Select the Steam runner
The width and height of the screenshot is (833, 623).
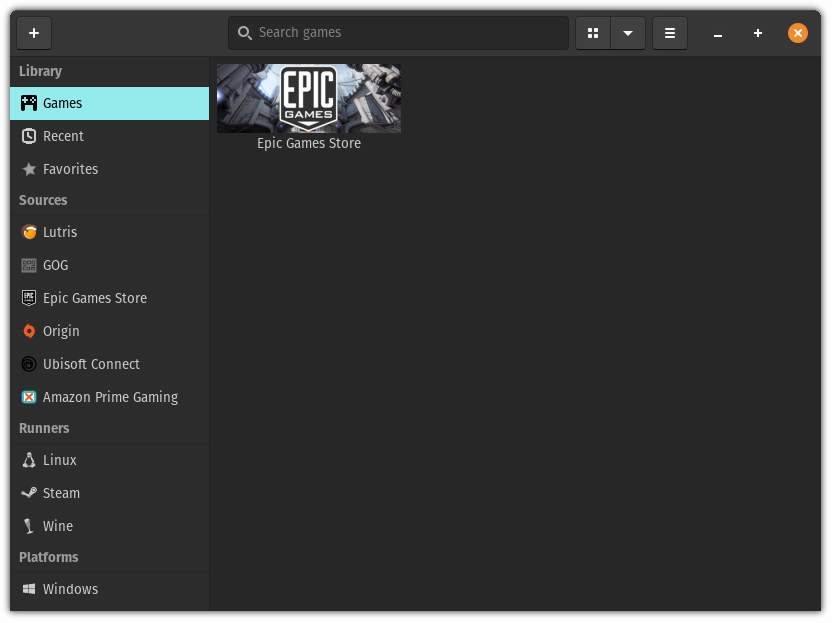[62, 493]
